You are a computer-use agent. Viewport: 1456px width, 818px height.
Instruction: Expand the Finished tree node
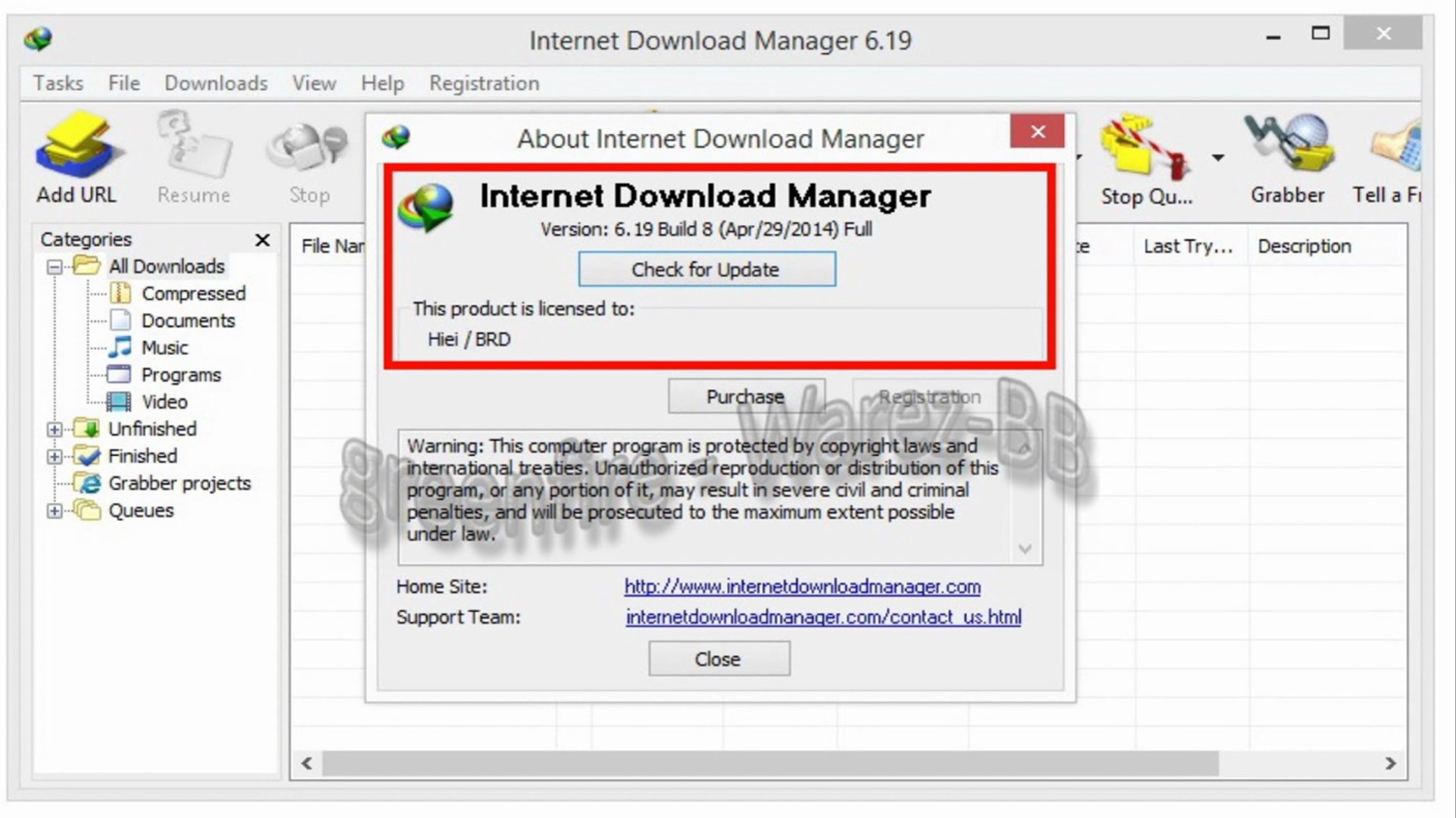tap(55, 457)
